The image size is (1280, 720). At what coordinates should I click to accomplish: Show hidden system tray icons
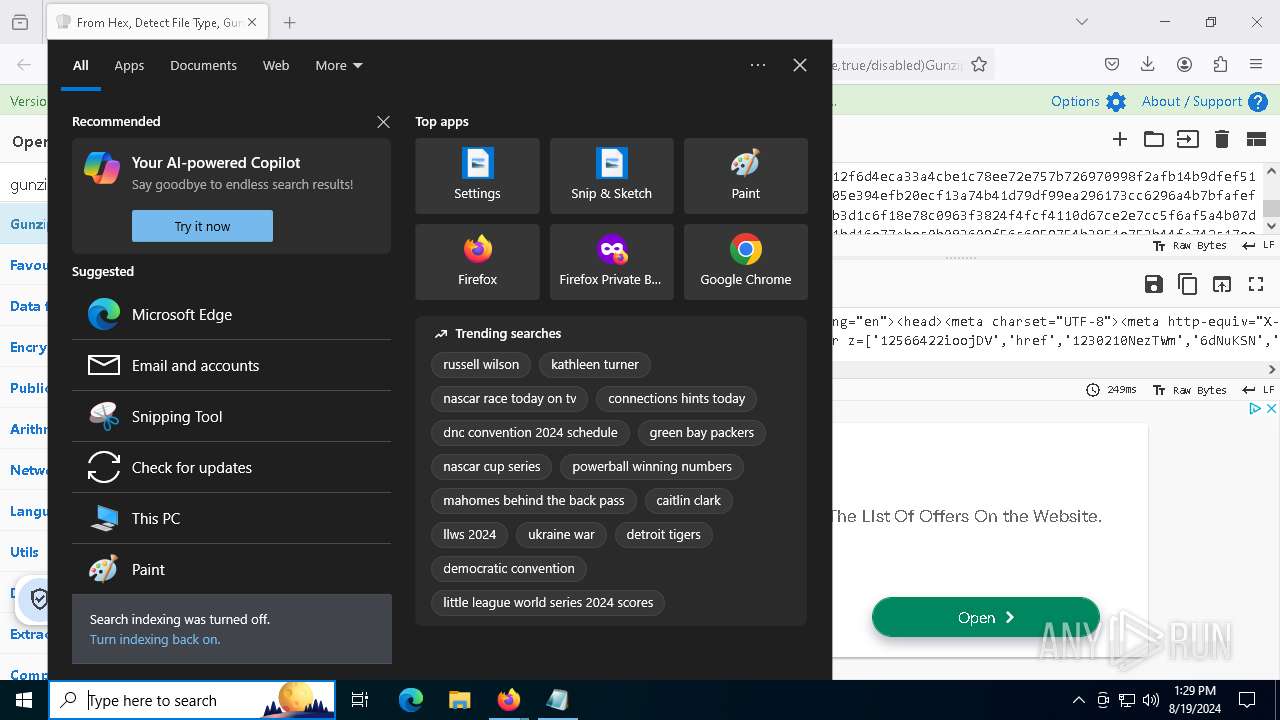point(1078,700)
